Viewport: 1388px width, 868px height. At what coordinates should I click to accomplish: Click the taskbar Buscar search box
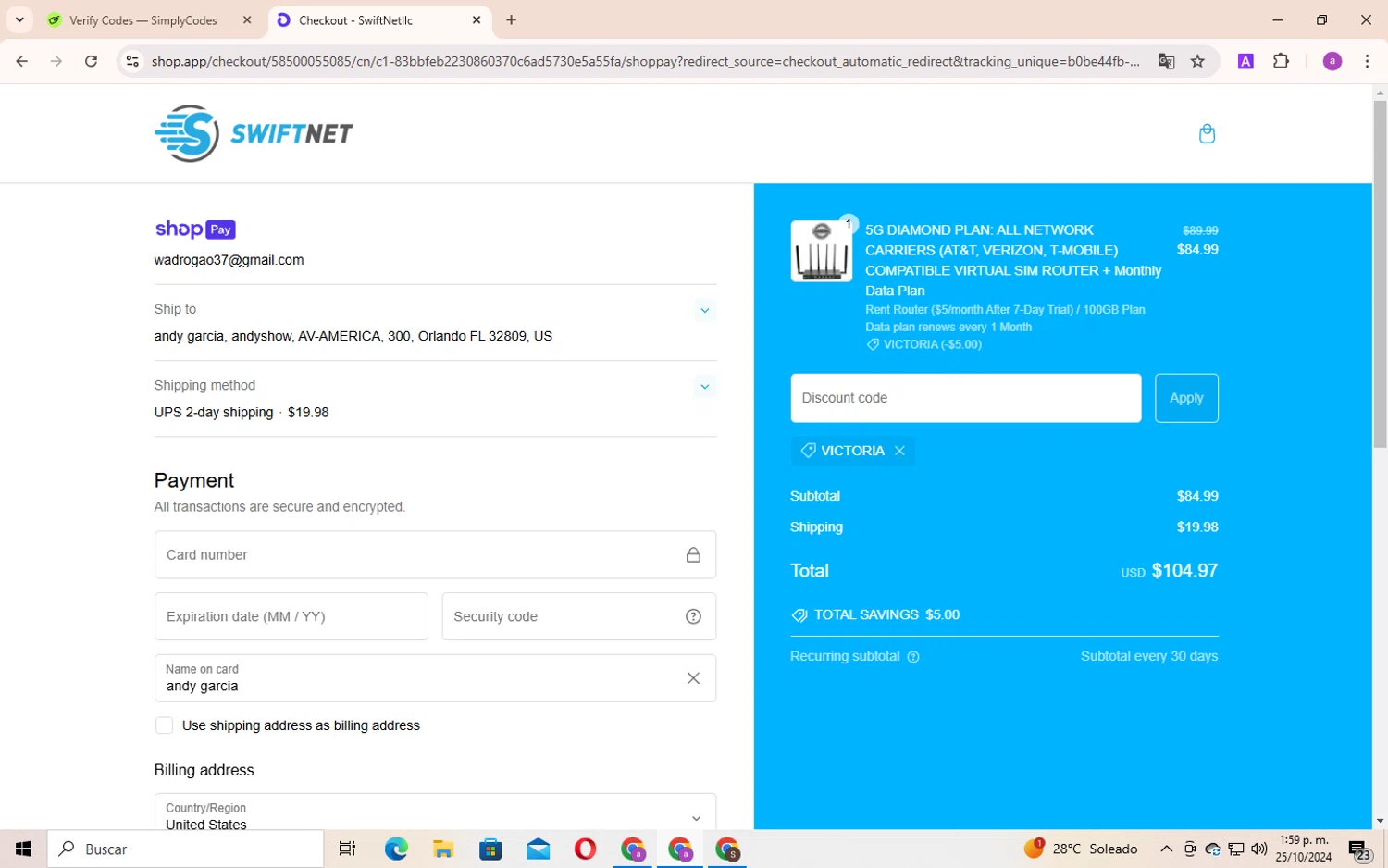pos(185,849)
